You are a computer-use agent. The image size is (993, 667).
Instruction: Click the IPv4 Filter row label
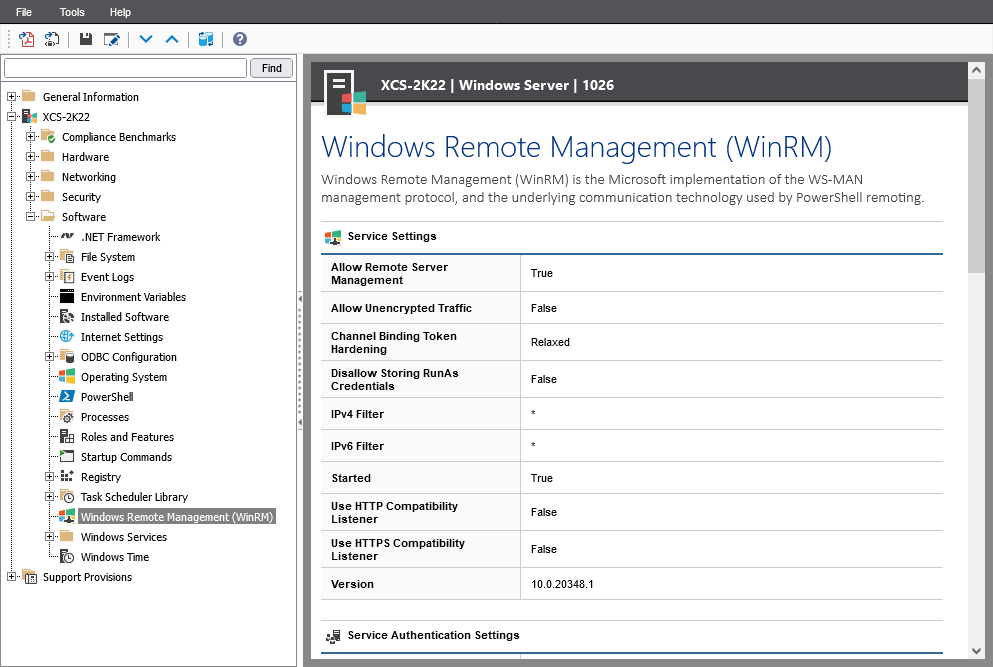pyautogui.click(x=357, y=414)
